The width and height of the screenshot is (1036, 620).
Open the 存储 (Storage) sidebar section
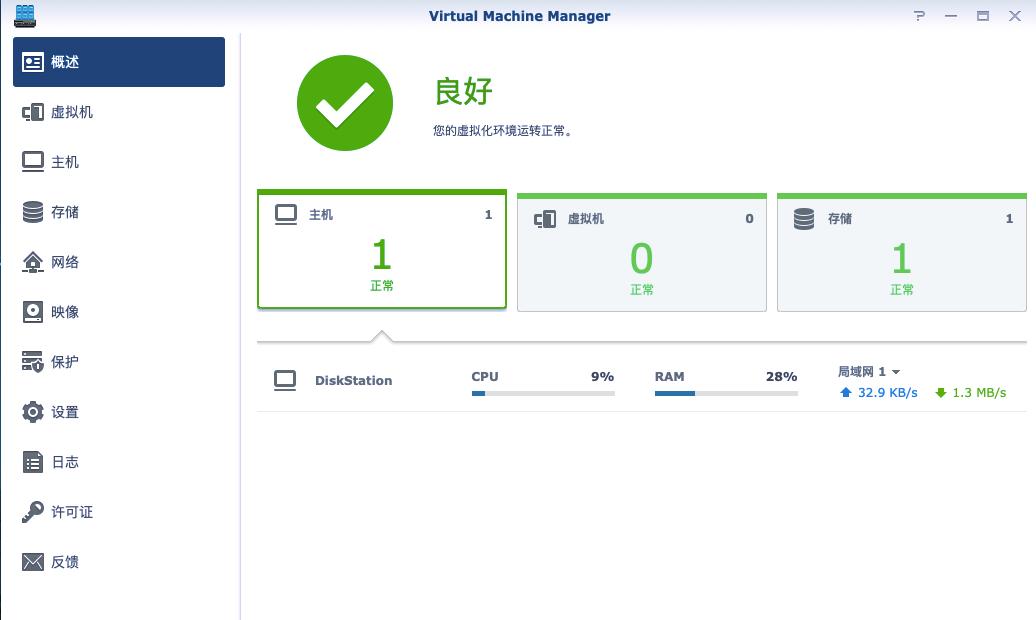coord(65,211)
